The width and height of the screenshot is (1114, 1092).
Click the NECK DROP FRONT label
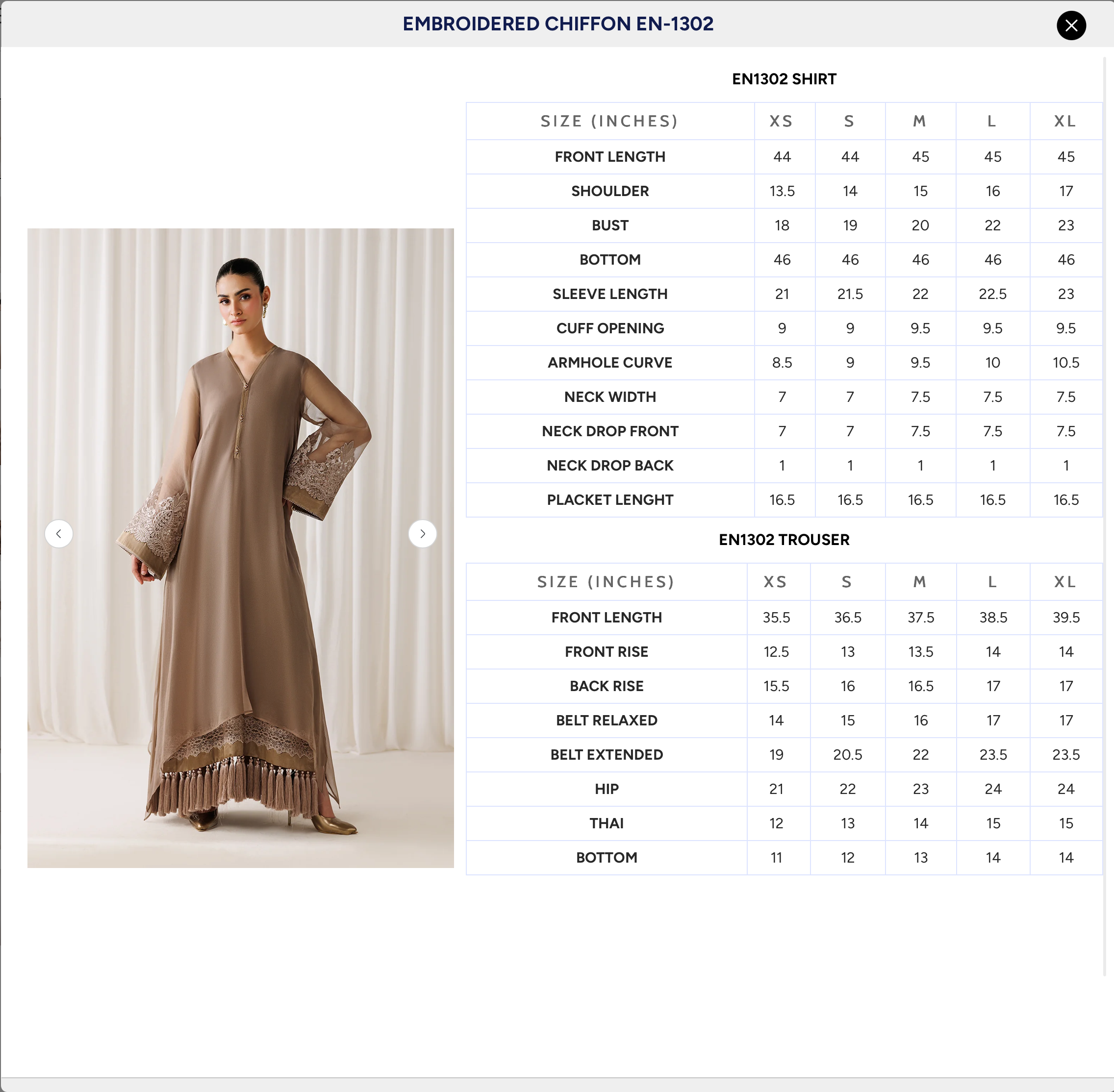point(610,431)
